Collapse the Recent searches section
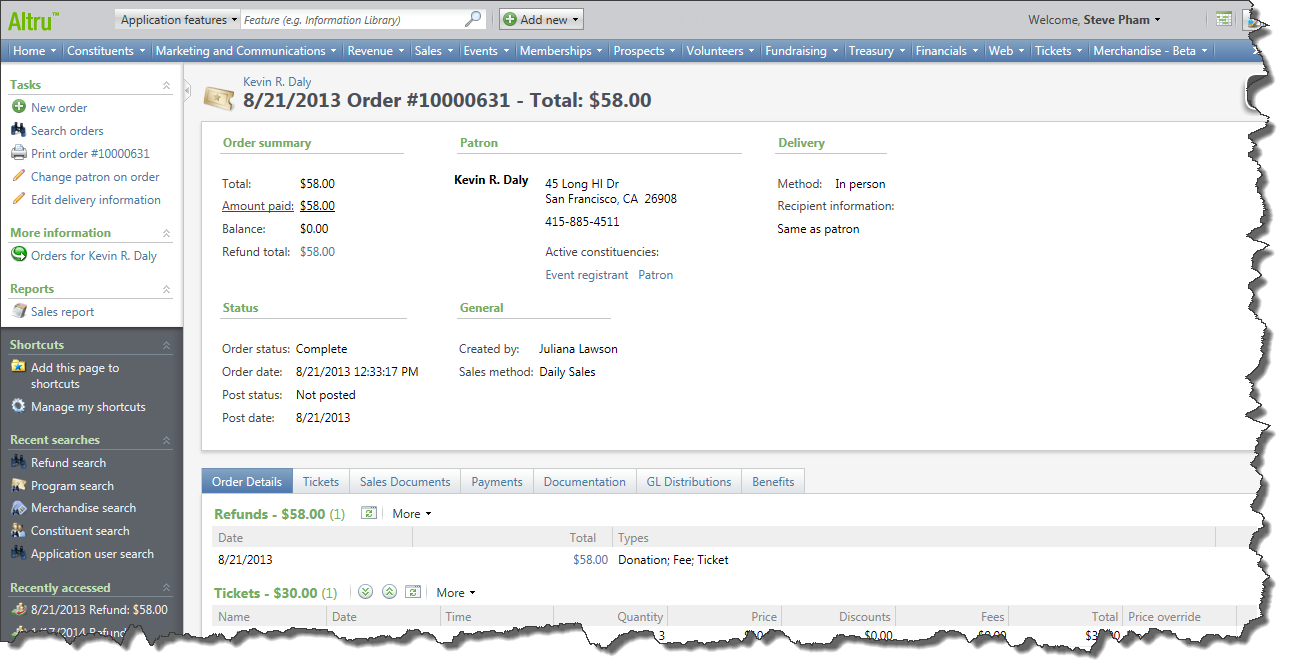The image size is (1291, 671). coord(167,441)
